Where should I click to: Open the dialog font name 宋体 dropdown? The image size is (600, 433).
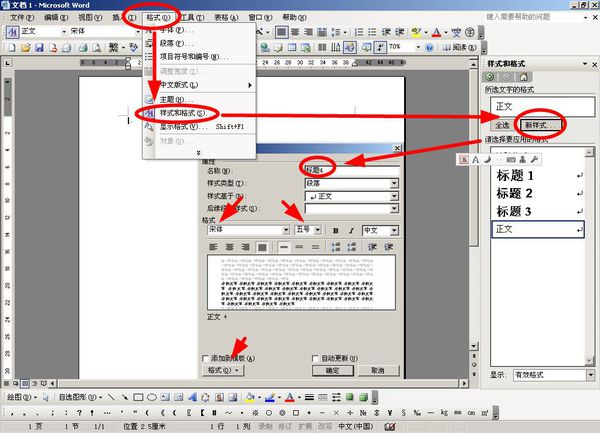coord(286,230)
